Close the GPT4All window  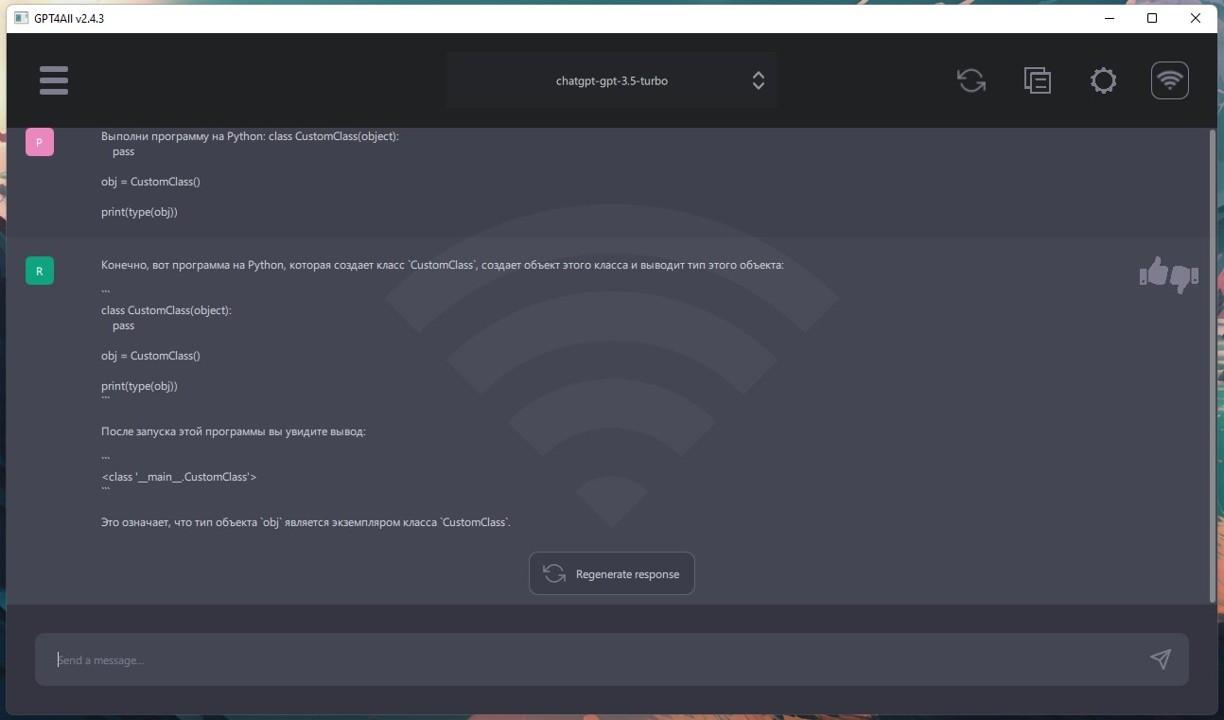click(1195, 18)
